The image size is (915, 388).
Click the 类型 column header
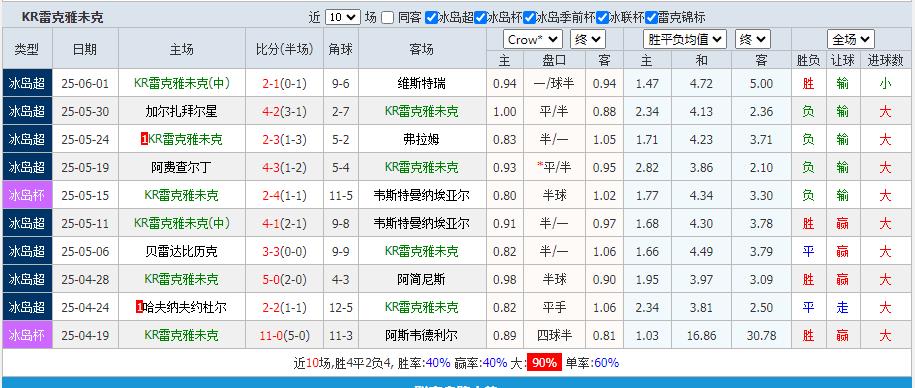coord(27,49)
